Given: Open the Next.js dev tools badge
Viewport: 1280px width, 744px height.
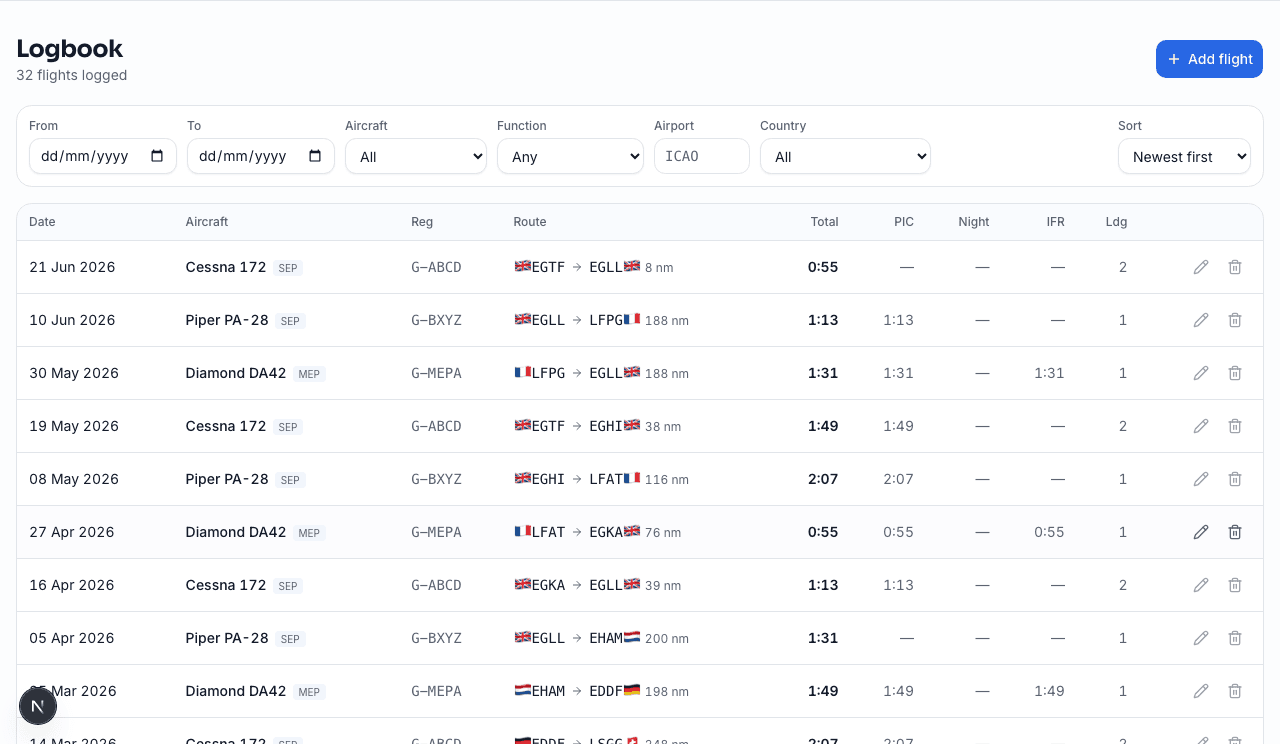Looking at the screenshot, I should click(38, 706).
